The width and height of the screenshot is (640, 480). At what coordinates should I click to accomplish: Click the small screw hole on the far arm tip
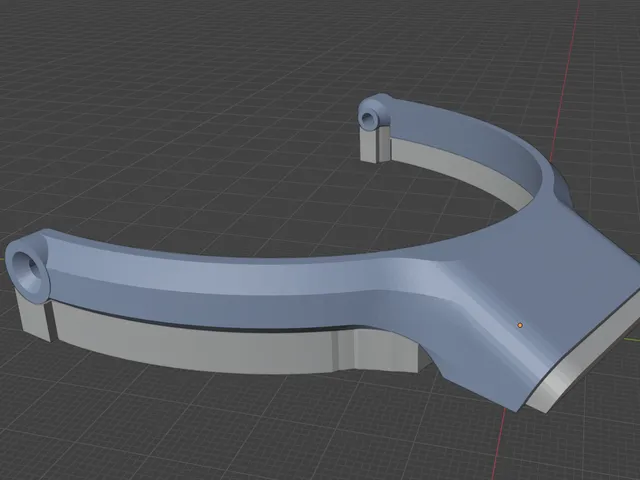(x=368, y=118)
